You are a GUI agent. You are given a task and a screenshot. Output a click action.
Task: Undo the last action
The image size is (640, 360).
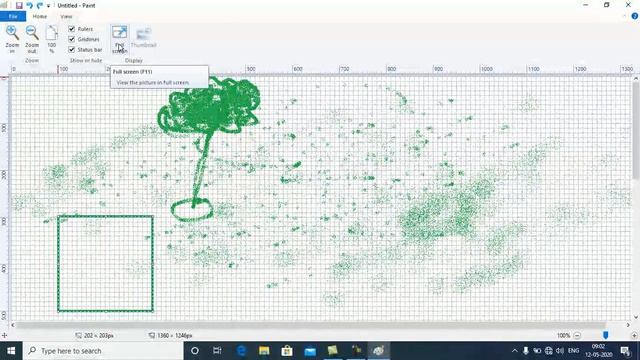coord(29,6)
